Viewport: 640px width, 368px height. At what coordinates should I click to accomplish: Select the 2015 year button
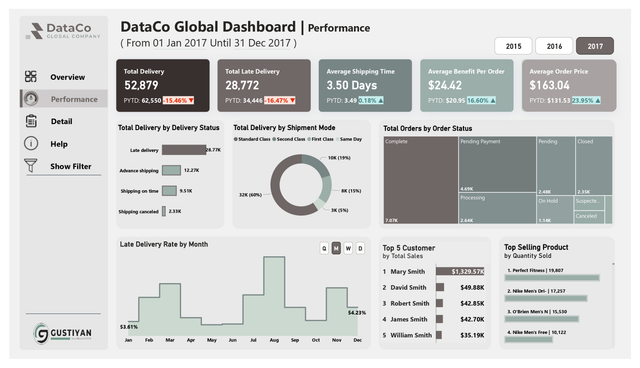pyautogui.click(x=513, y=46)
